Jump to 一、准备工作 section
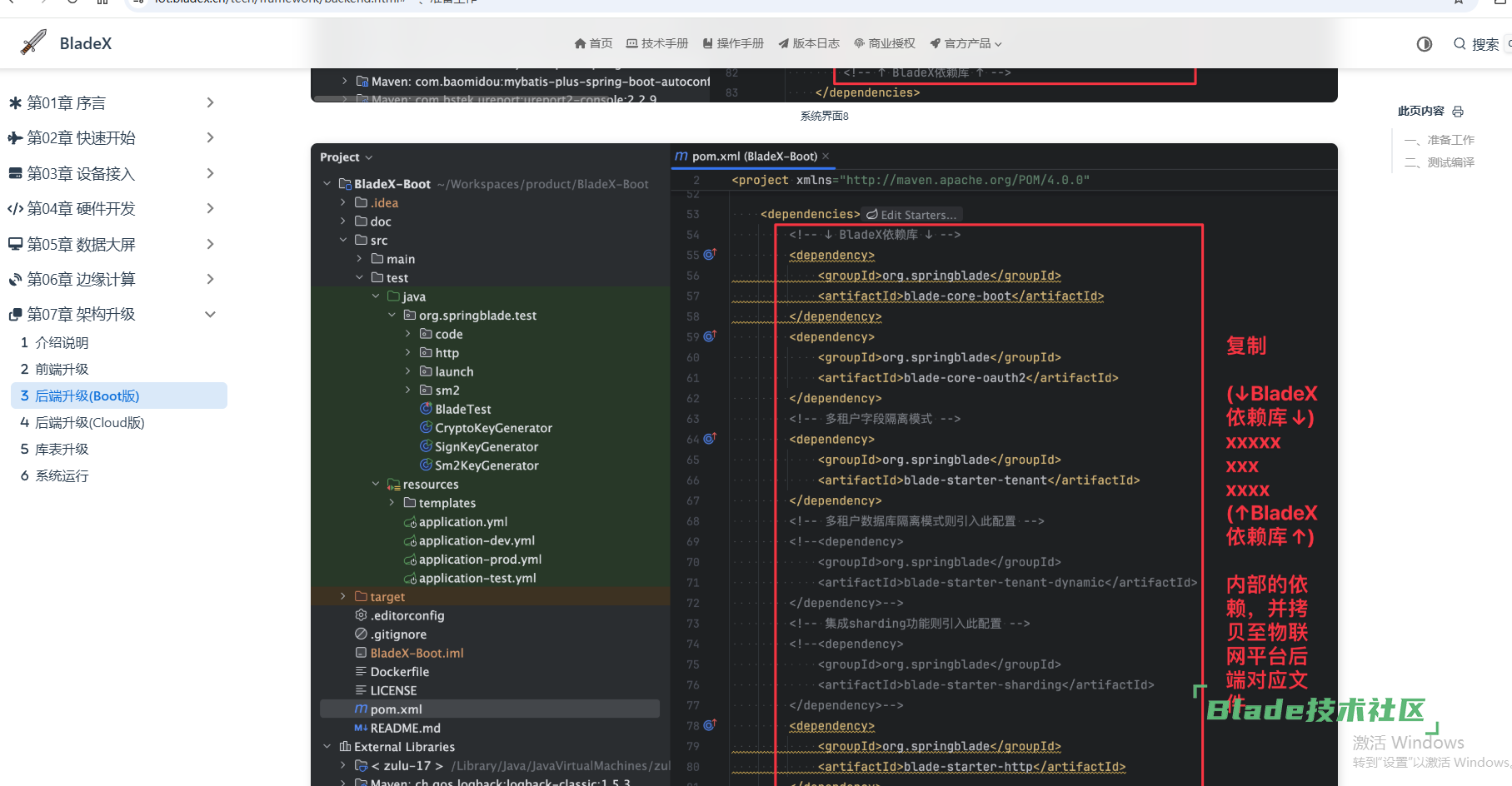The image size is (1512, 786). [1440, 140]
